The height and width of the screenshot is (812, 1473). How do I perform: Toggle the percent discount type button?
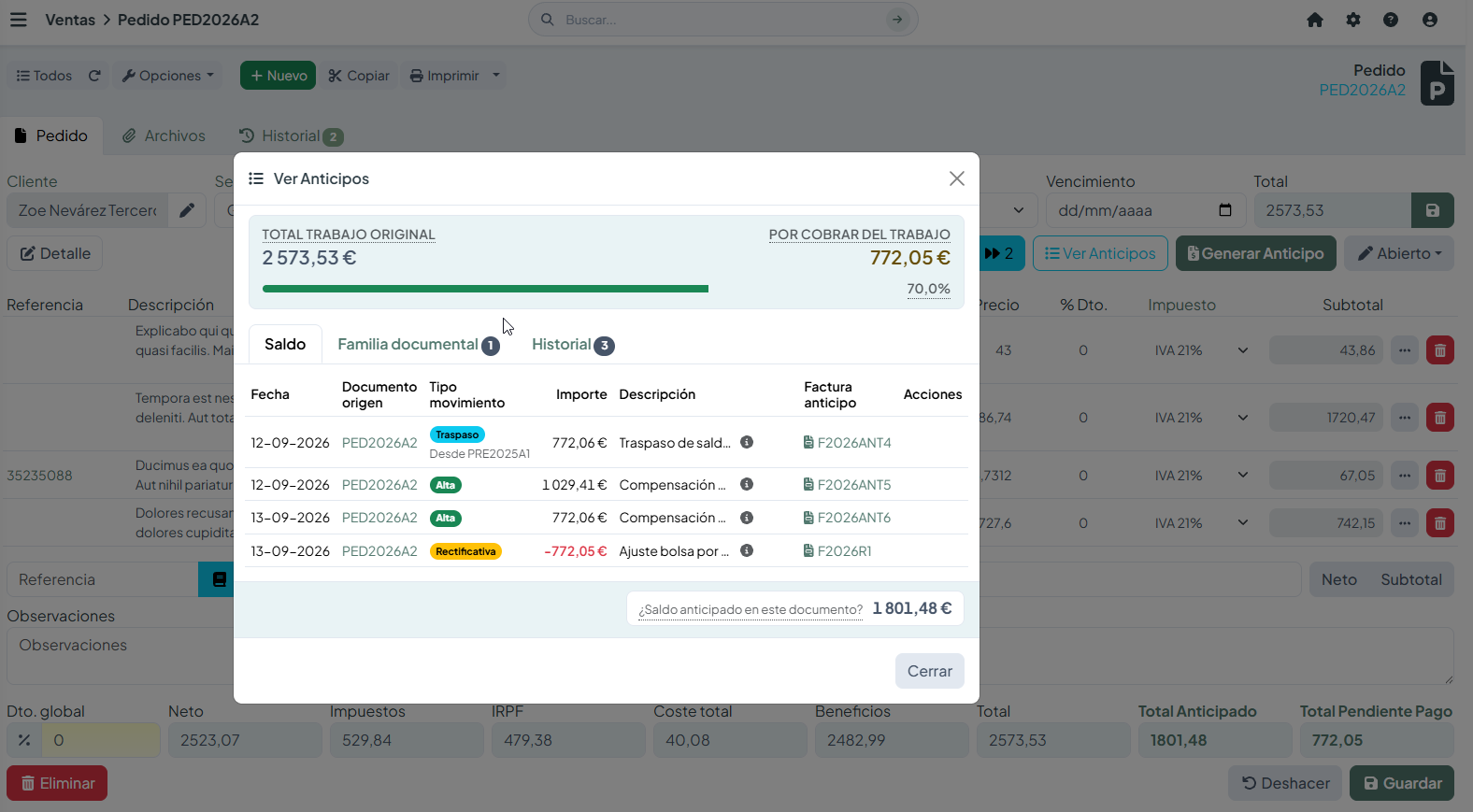pos(24,740)
